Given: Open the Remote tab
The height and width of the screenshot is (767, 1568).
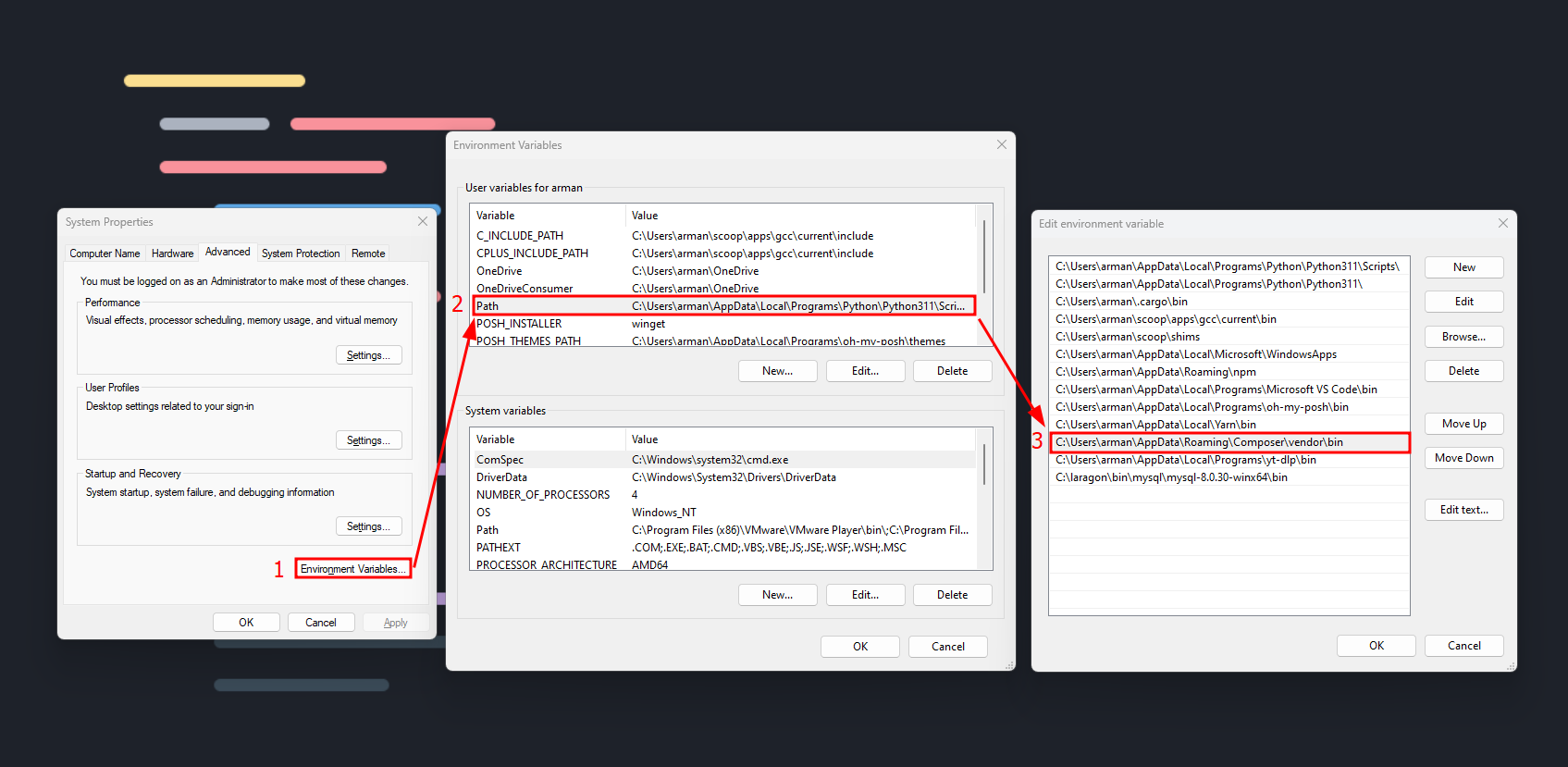Looking at the screenshot, I should tap(368, 254).
